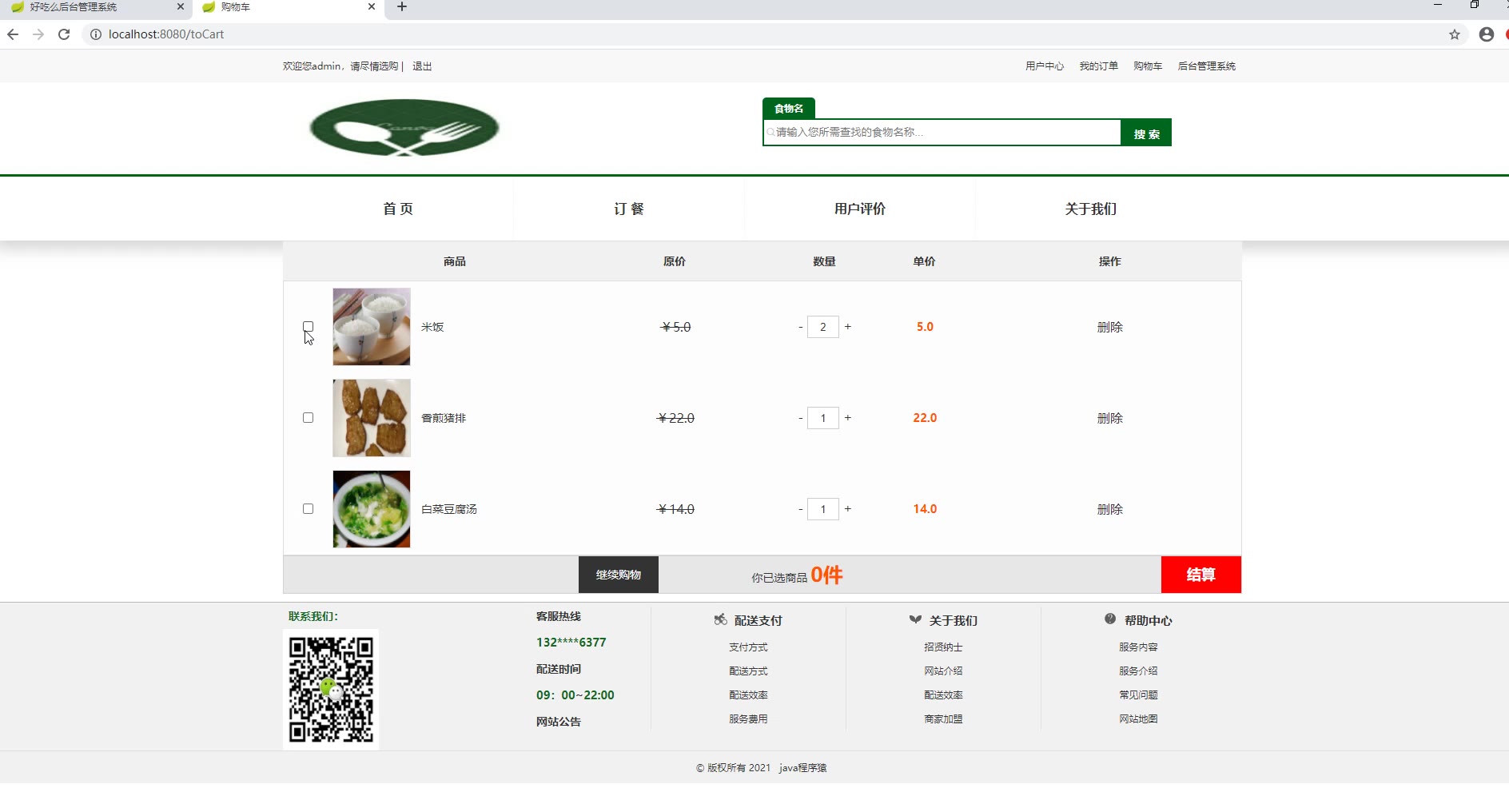Click the 退出 logout link
The image size is (1509, 812).
[x=422, y=66]
